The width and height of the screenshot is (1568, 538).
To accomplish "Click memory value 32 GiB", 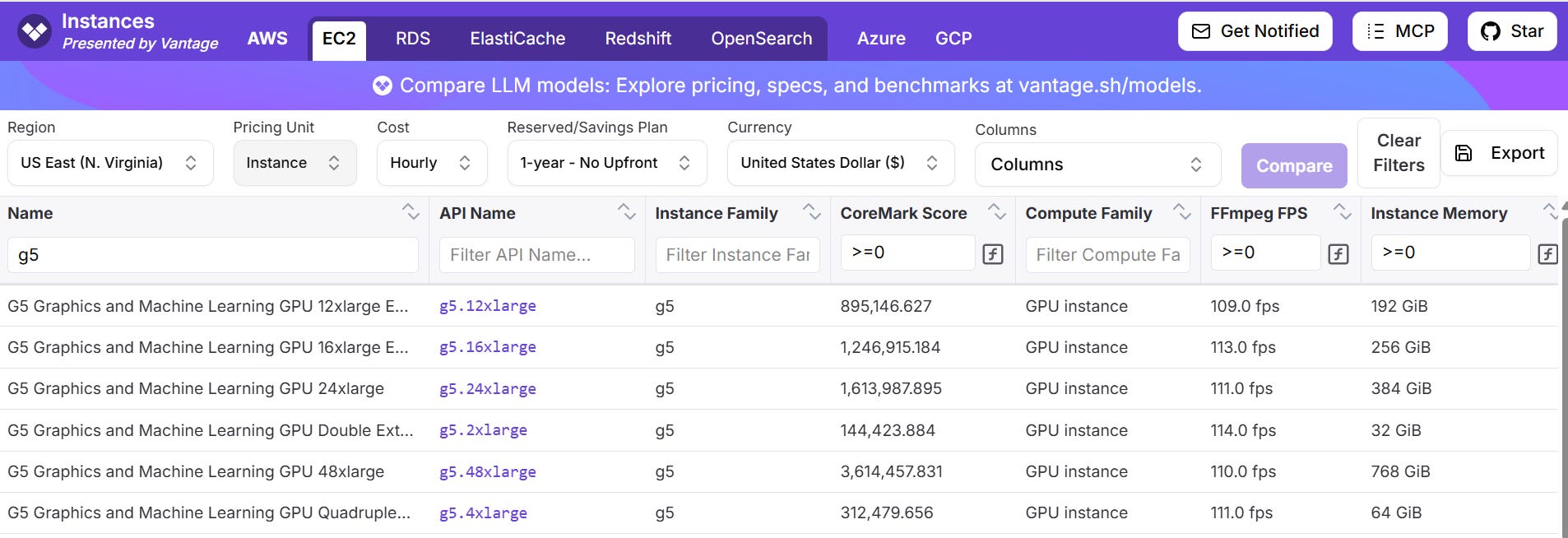I will (x=1396, y=430).
